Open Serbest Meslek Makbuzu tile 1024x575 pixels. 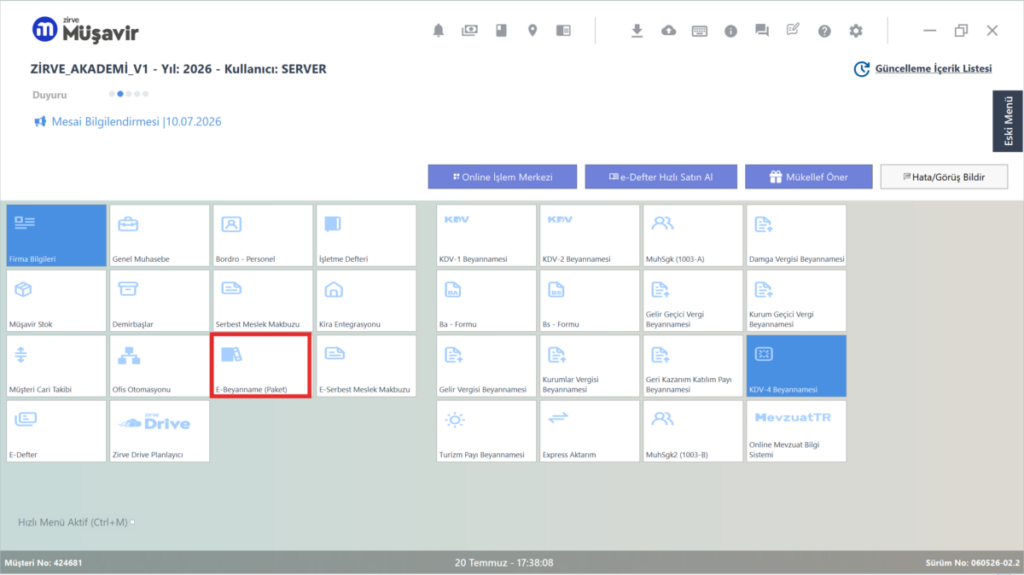click(263, 301)
